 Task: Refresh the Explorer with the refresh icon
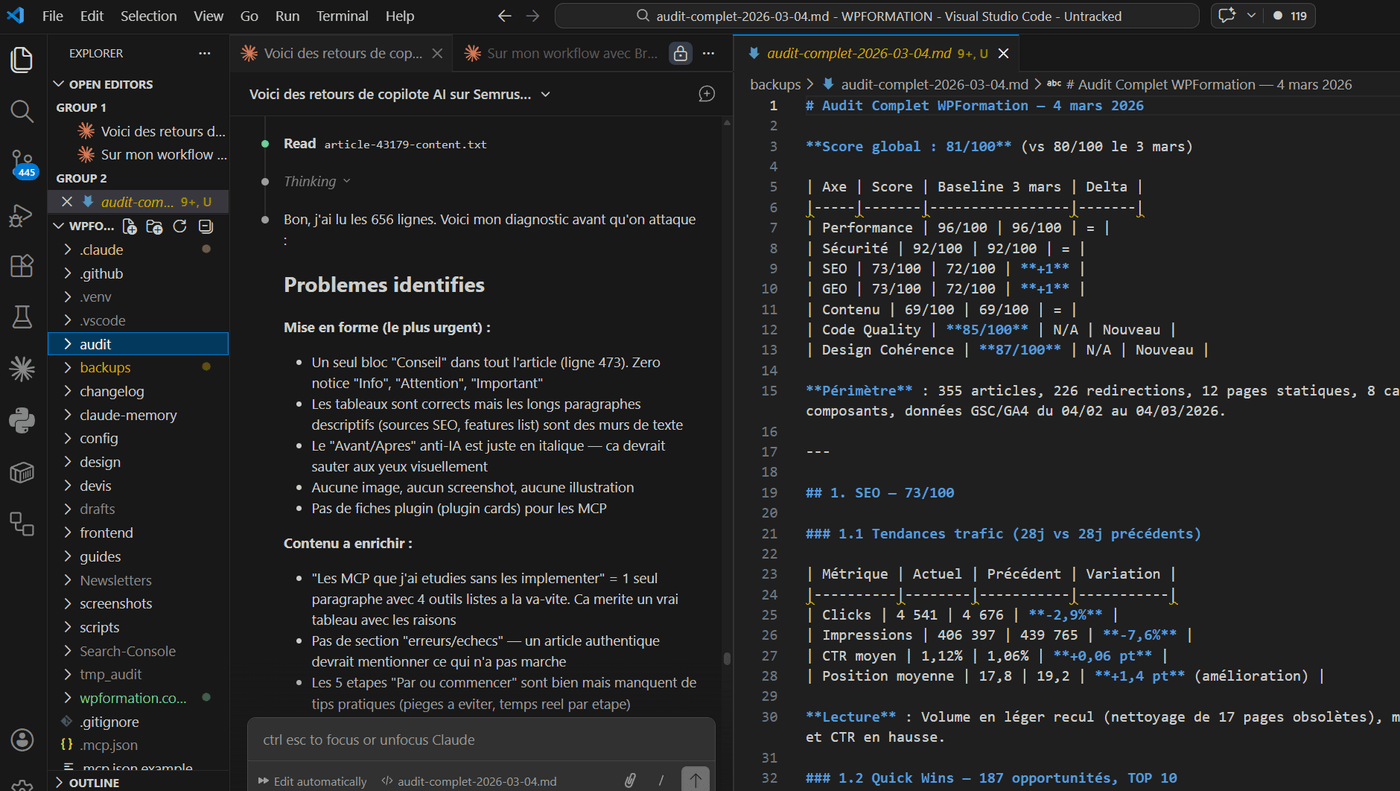180,226
